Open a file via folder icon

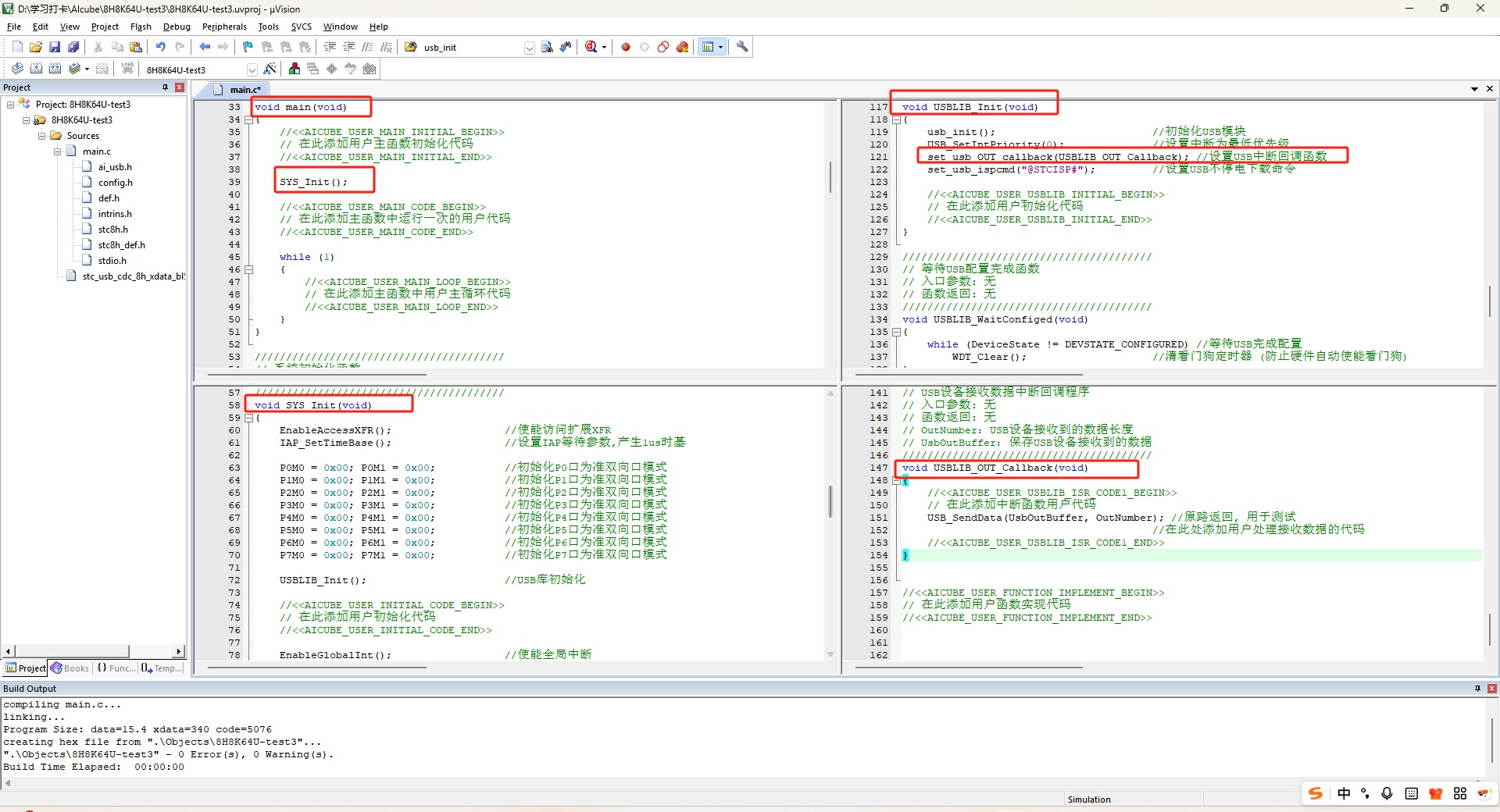pyautogui.click(x=36, y=47)
